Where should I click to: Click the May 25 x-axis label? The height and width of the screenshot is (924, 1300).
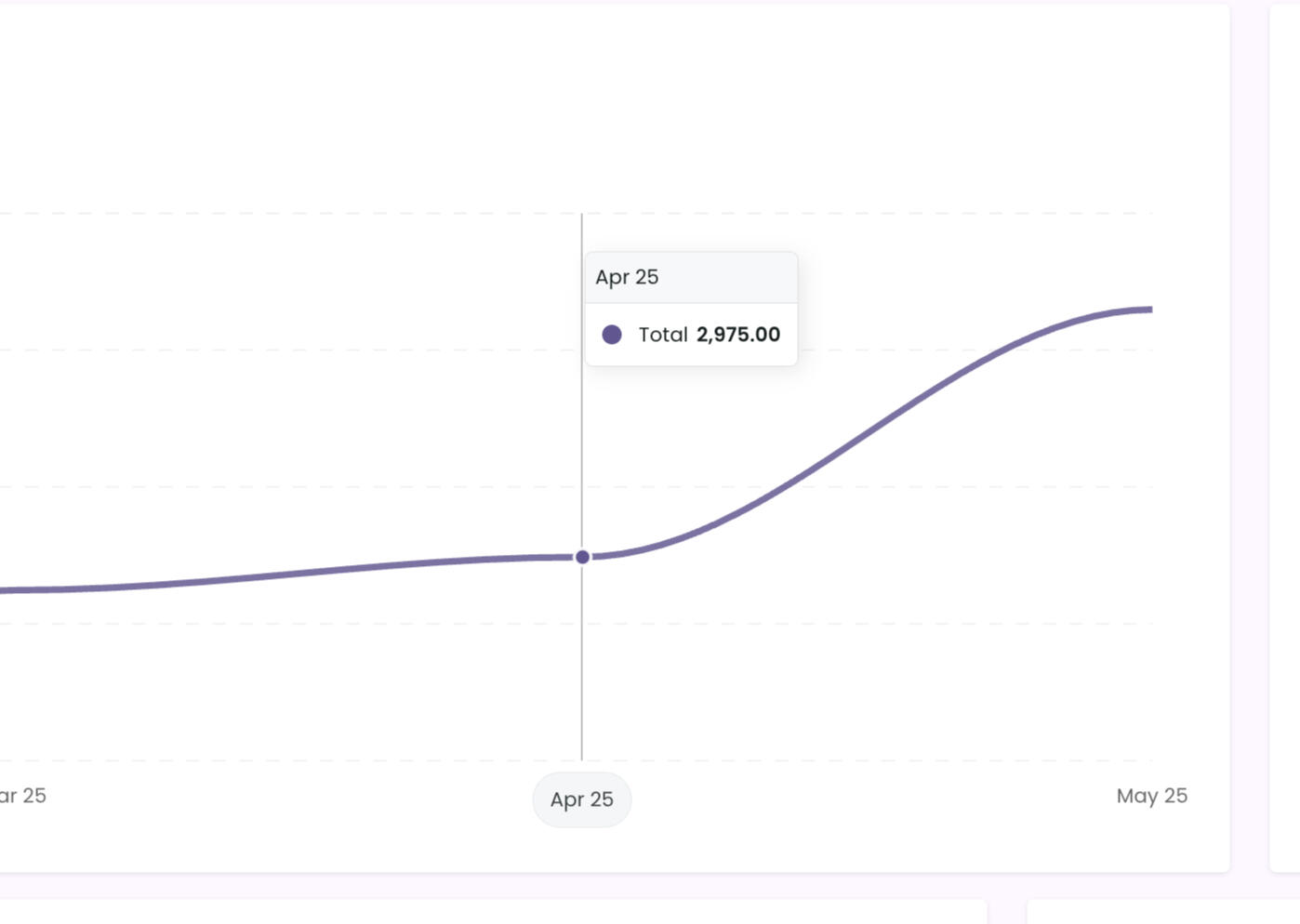tap(1151, 796)
